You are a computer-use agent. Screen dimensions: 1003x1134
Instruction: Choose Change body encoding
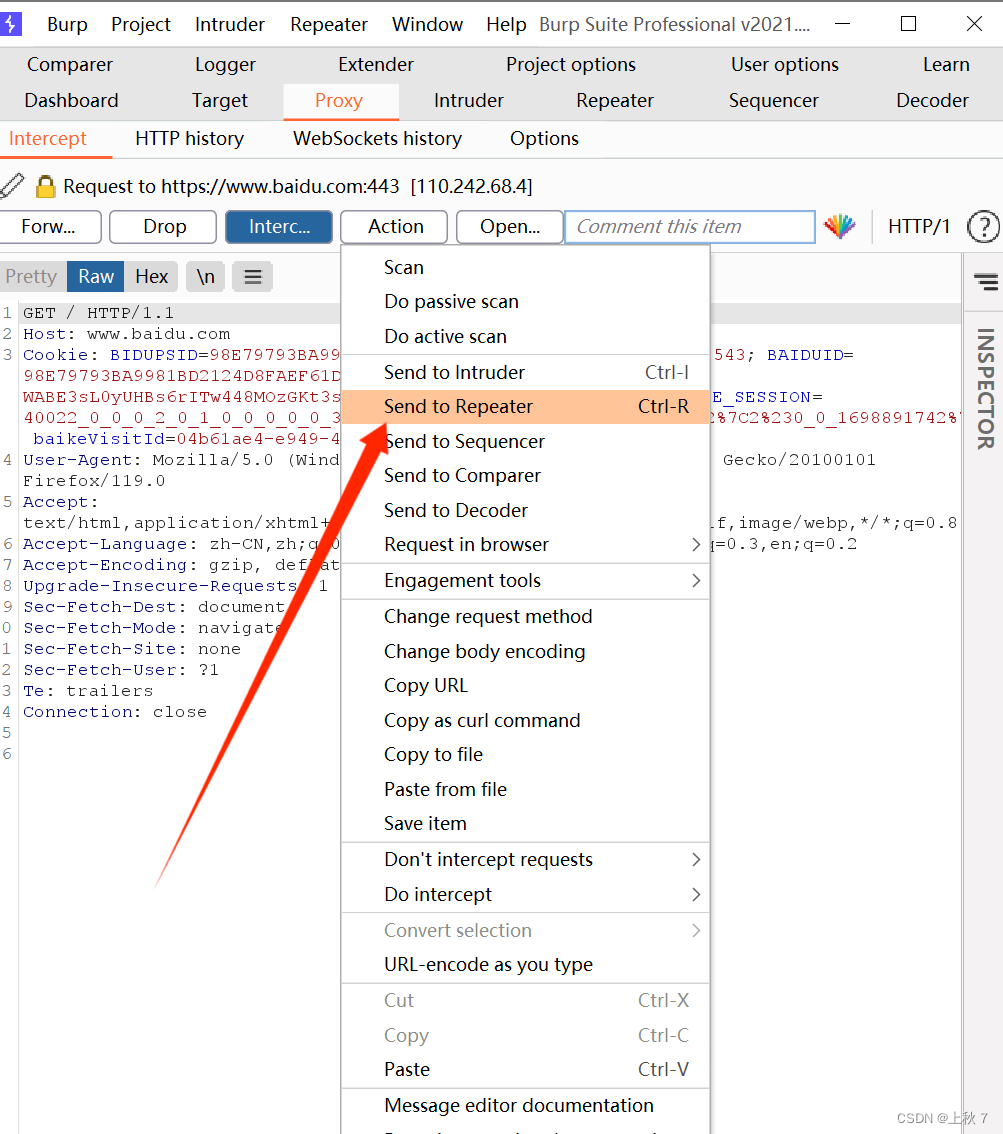coord(525,652)
